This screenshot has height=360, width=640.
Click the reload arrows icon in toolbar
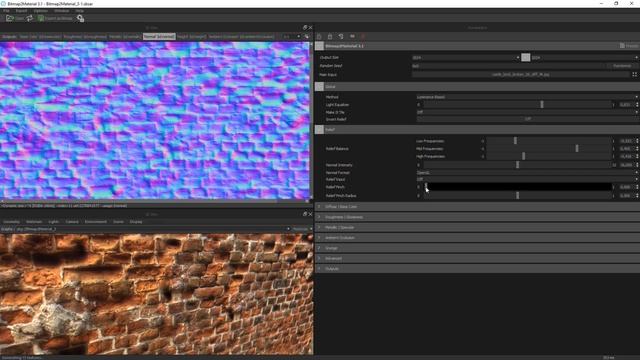pyautogui.click(x=30, y=18)
